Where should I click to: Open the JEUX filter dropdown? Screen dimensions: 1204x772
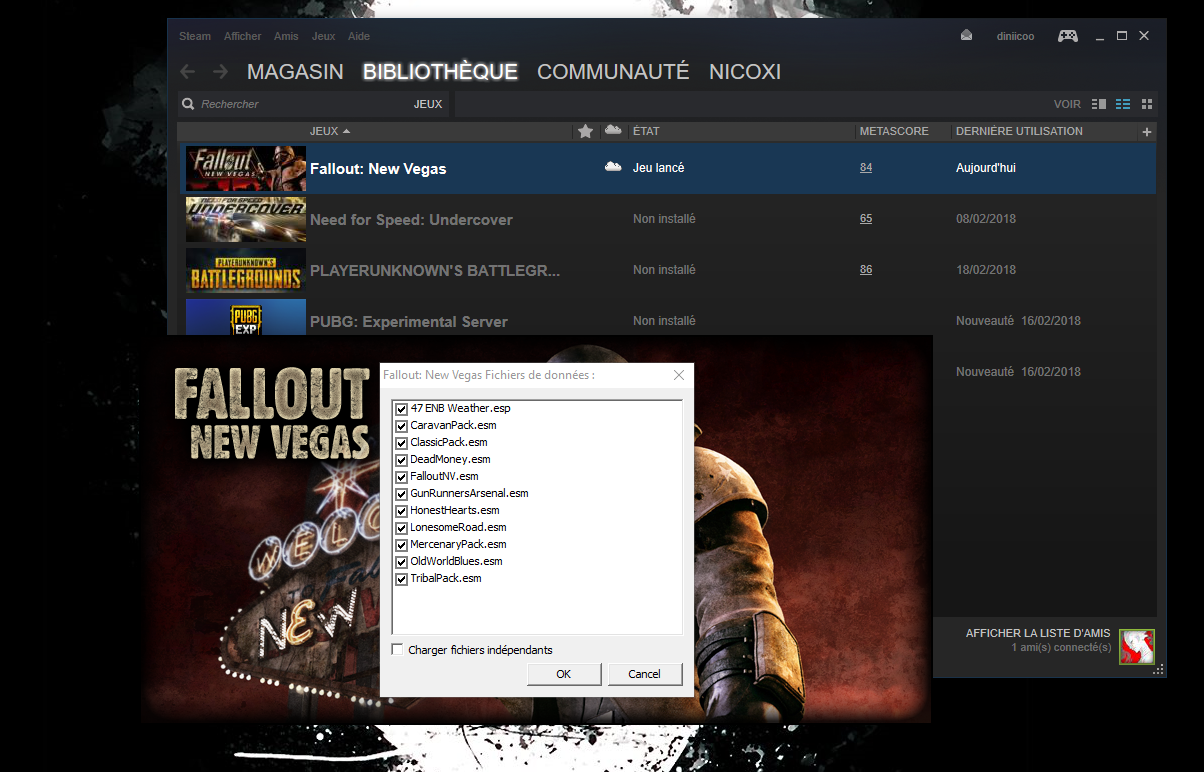click(428, 104)
